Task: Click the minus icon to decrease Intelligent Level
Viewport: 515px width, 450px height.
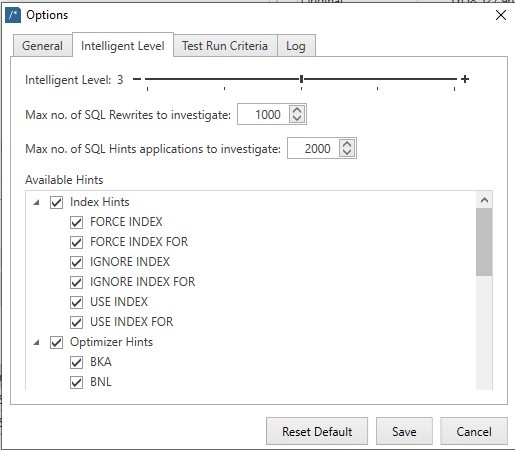Action: point(137,79)
